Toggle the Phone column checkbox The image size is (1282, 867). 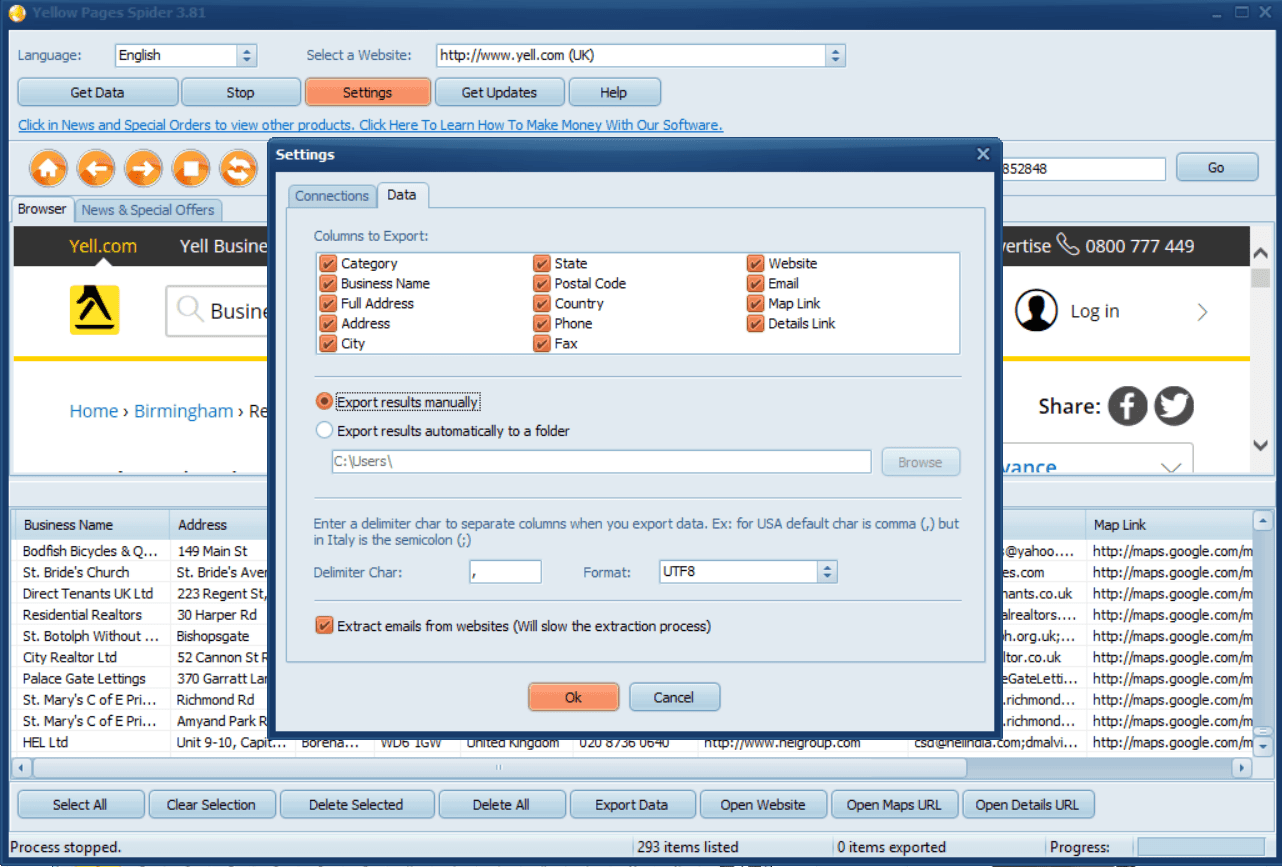click(541, 324)
